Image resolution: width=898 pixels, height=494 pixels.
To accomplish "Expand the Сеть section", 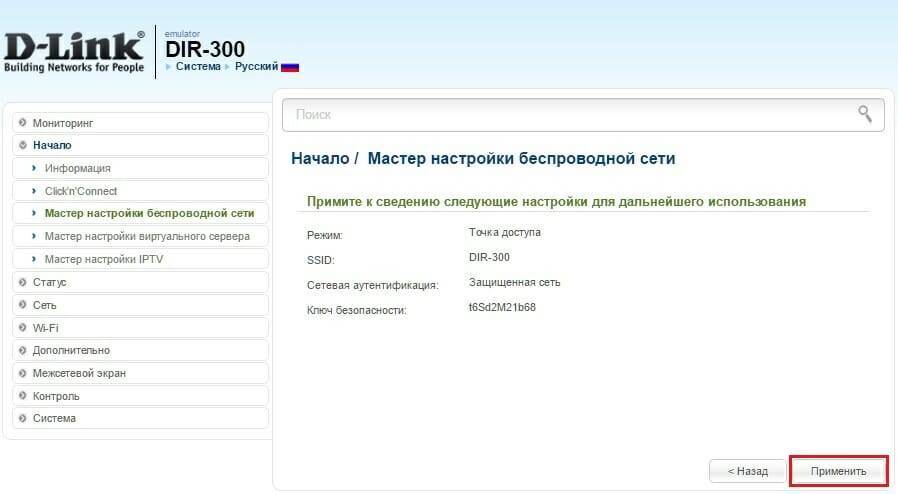I will click(x=140, y=305).
